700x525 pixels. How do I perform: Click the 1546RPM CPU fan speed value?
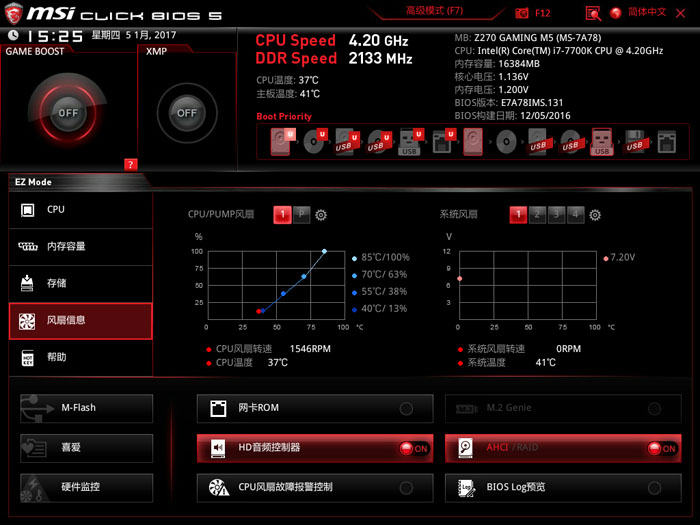[310, 349]
